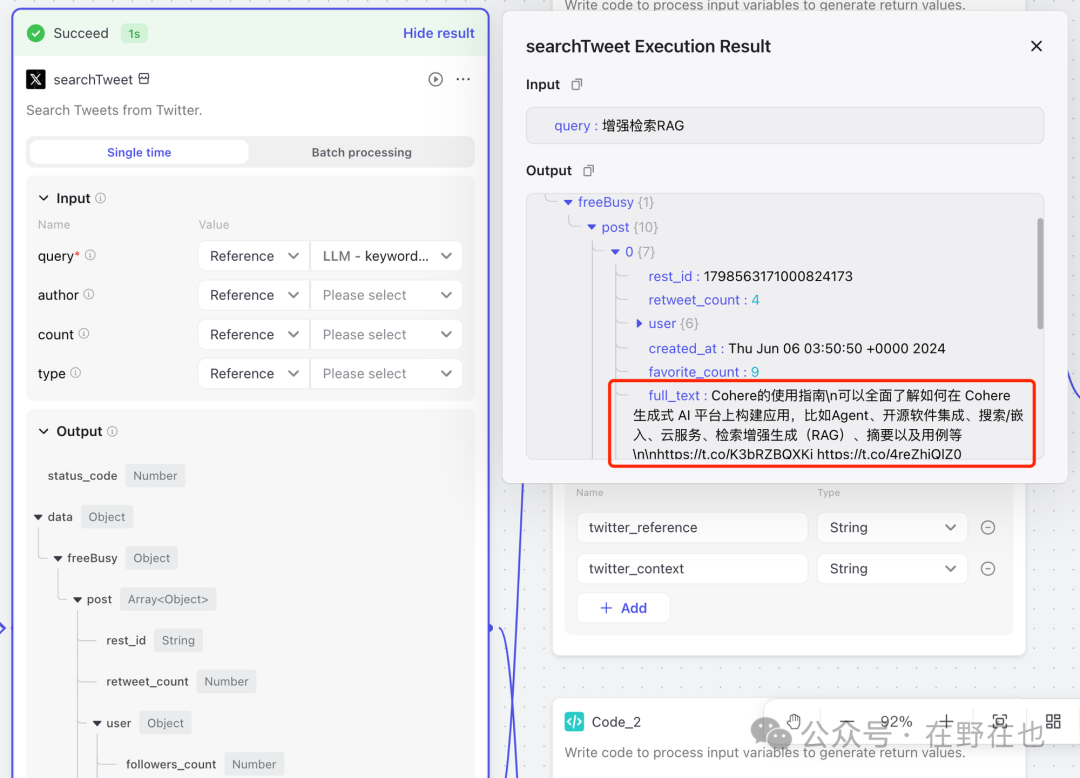This screenshot has width=1080, height=778.
Task: Zoom in the canvas with plus
Action: [x=946, y=722]
